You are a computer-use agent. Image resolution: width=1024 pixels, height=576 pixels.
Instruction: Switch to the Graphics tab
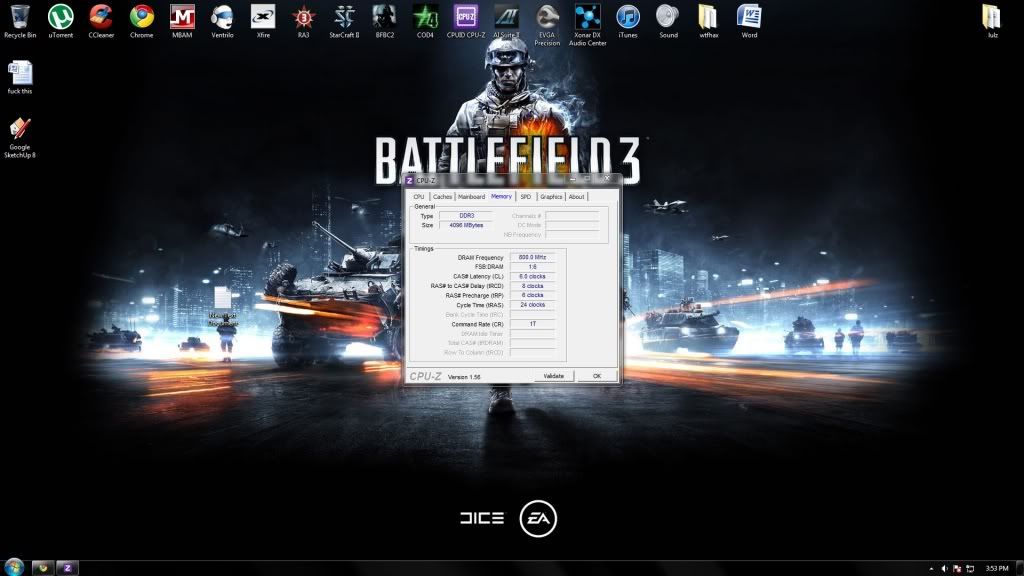click(x=551, y=197)
